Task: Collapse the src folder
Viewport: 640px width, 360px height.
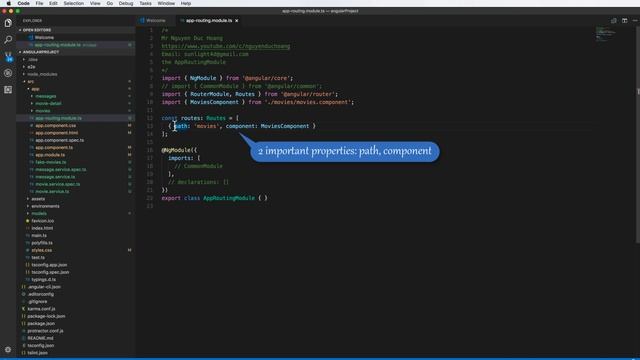Action: click(x=31, y=82)
